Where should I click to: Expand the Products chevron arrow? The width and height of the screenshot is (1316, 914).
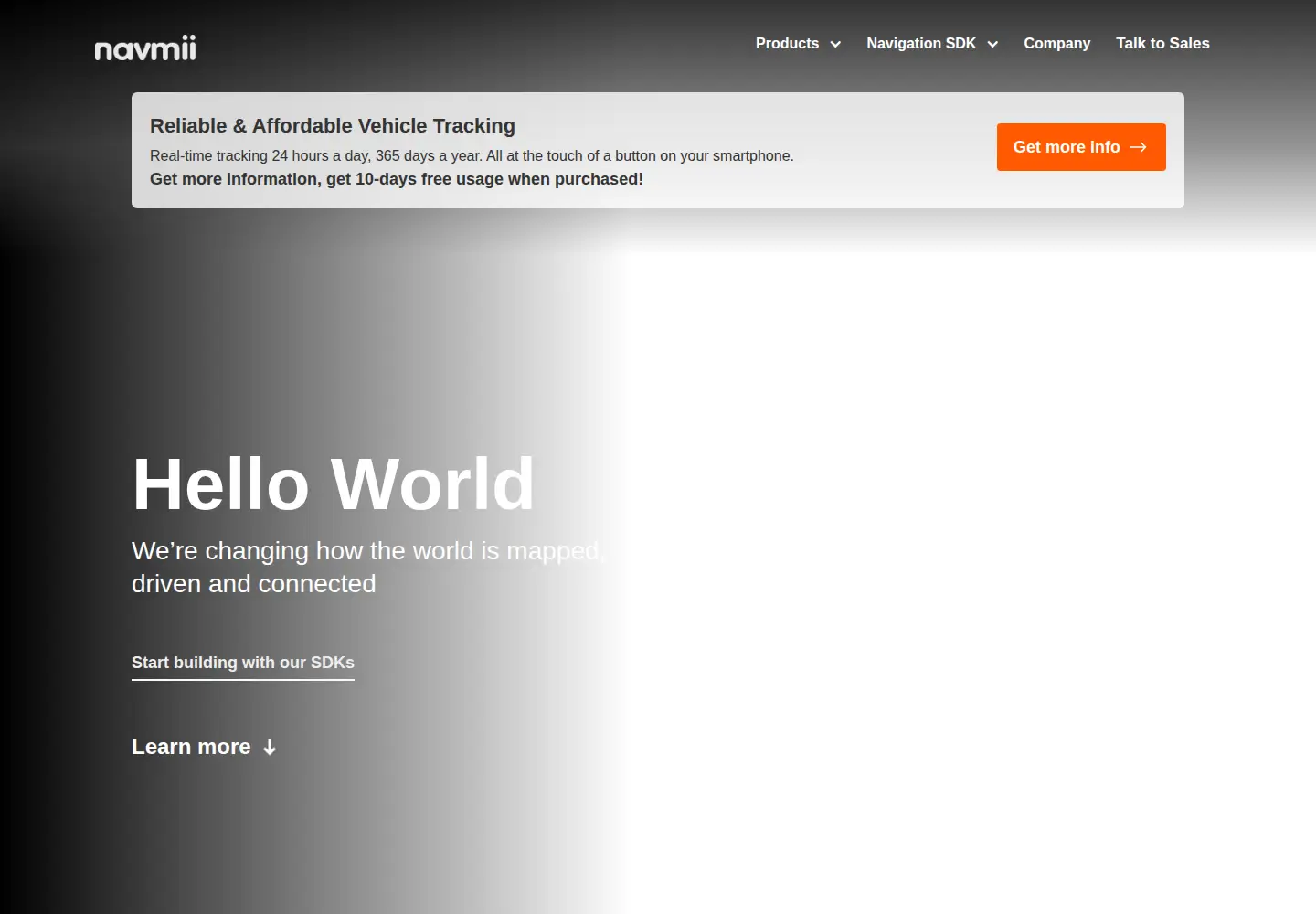point(835,44)
